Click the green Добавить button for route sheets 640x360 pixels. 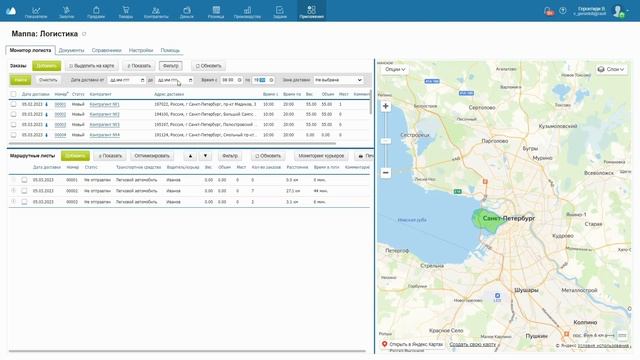75,156
